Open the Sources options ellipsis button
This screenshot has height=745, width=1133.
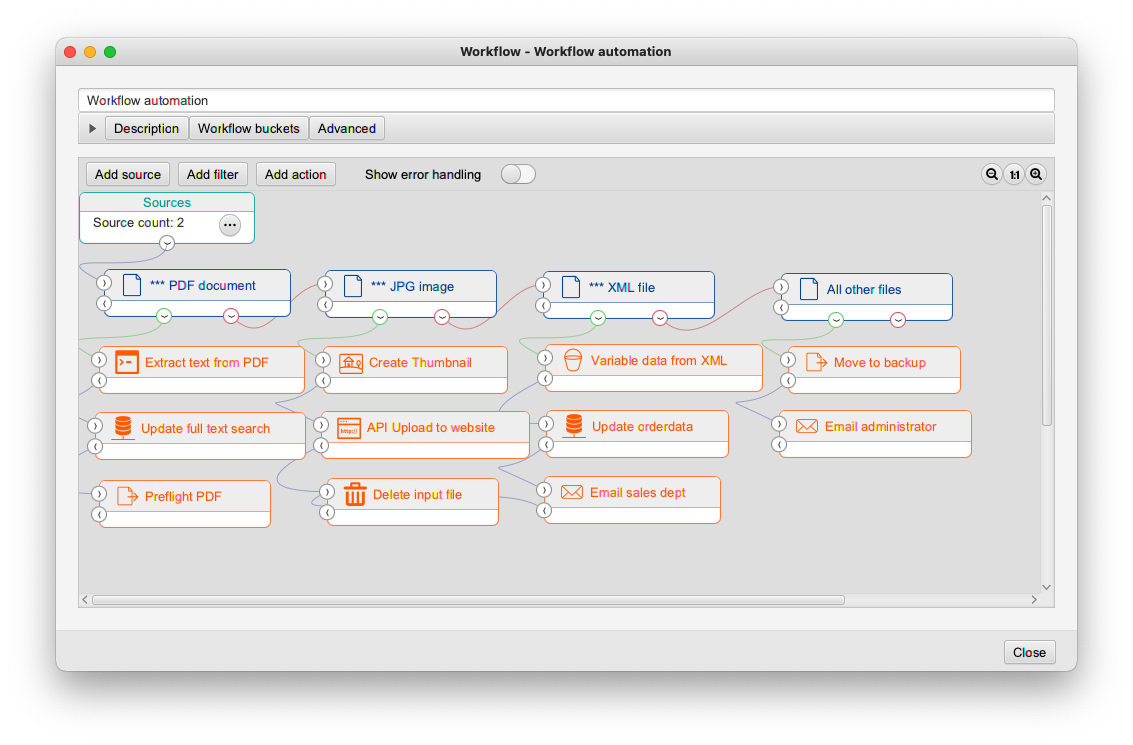[230, 225]
